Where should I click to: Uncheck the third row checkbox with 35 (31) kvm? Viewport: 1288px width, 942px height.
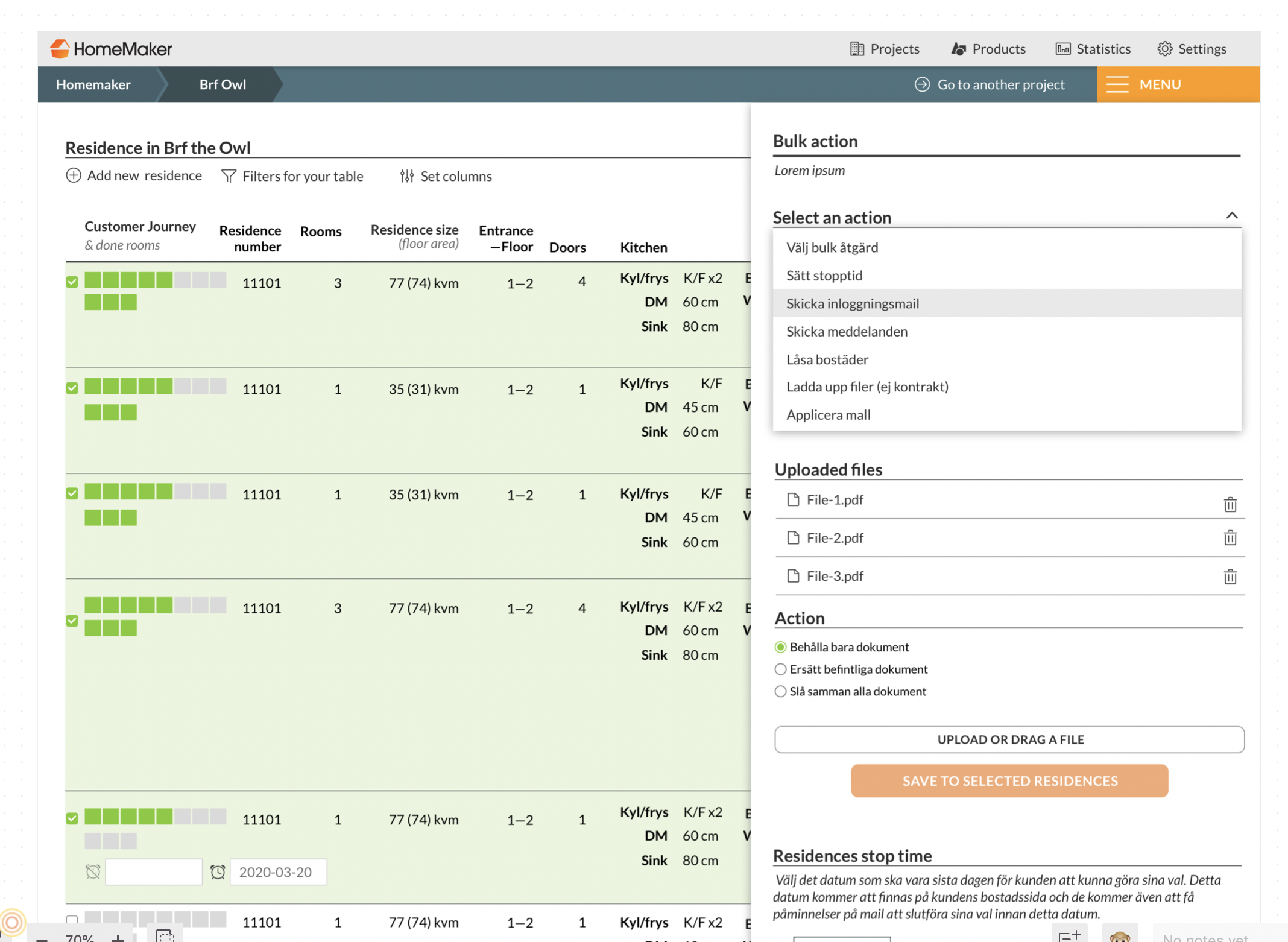coord(72,493)
